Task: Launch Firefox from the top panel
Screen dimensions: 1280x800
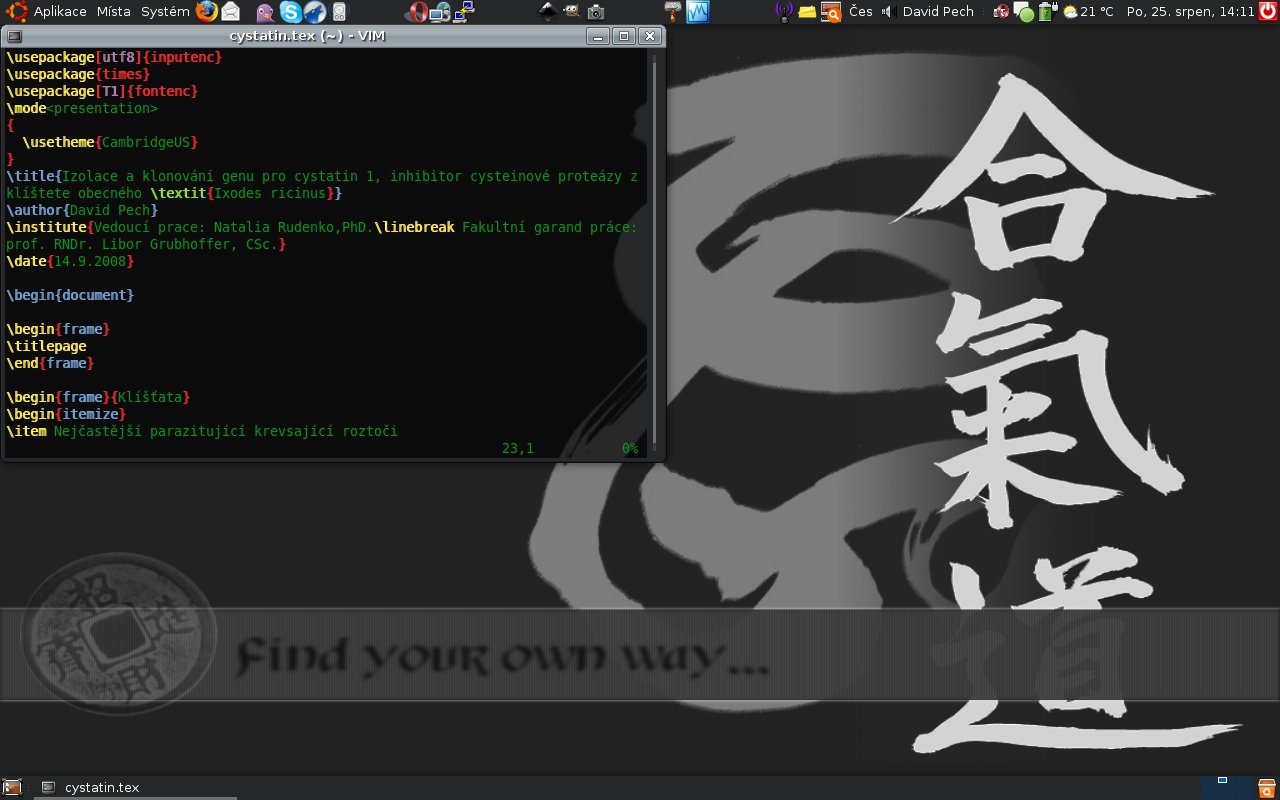Action: point(206,12)
